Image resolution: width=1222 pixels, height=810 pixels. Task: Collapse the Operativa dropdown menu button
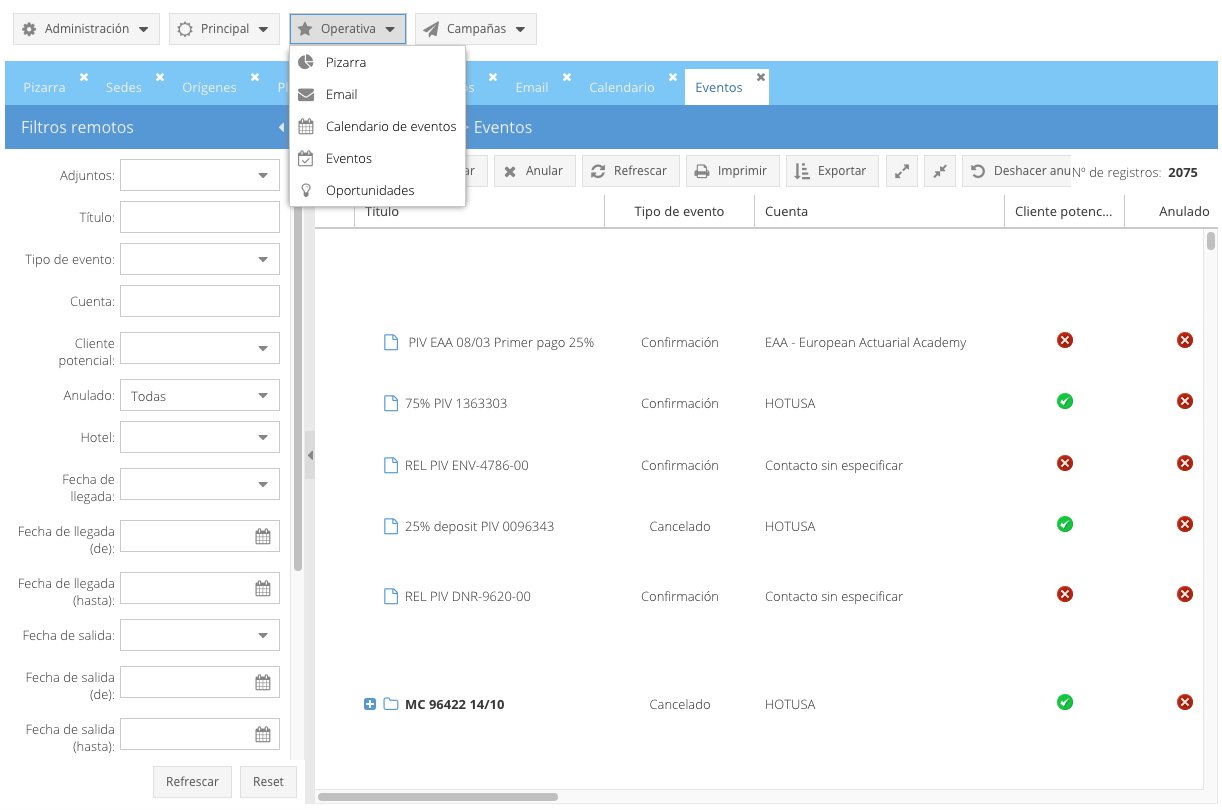click(348, 29)
